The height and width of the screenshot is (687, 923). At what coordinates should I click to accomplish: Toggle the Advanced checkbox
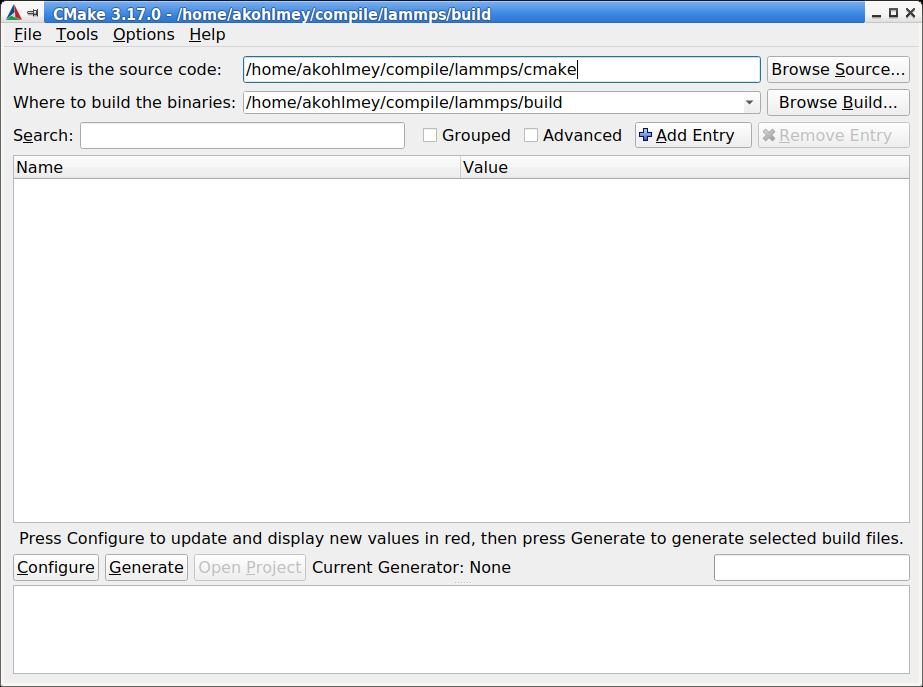pyautogui.click(x=531, y=135)
